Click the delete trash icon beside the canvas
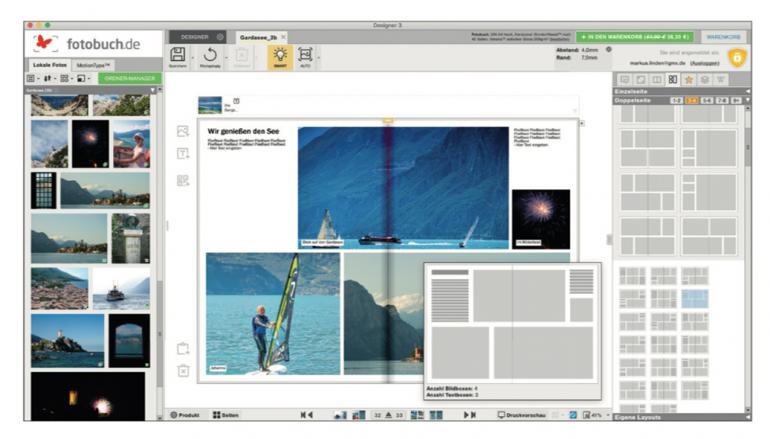 tap(183, 371)
